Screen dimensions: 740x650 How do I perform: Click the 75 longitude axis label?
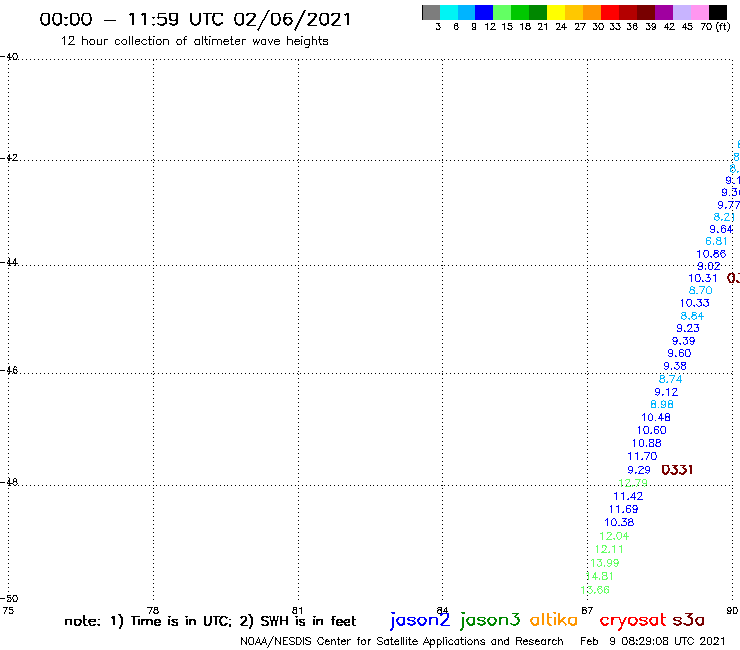[8, 610]
